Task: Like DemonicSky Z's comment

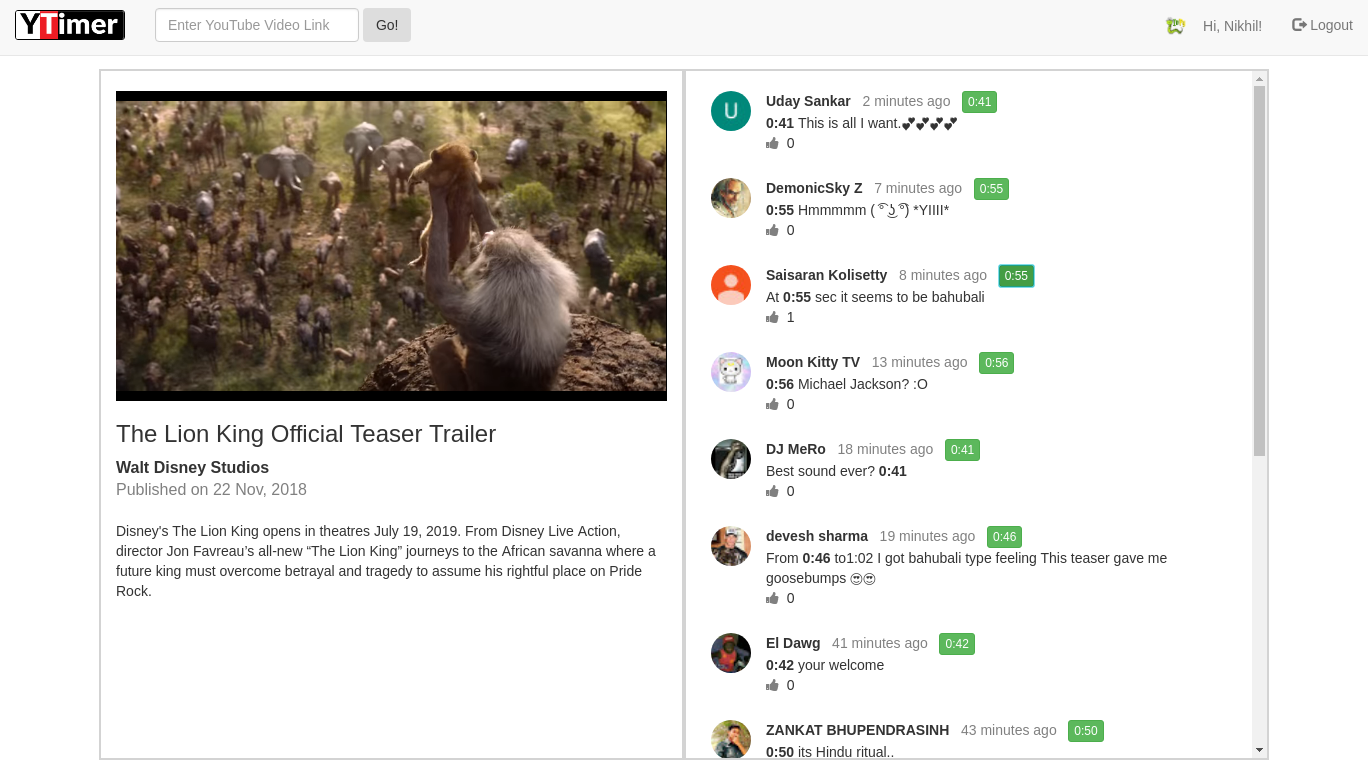Action: coord(772,230)
